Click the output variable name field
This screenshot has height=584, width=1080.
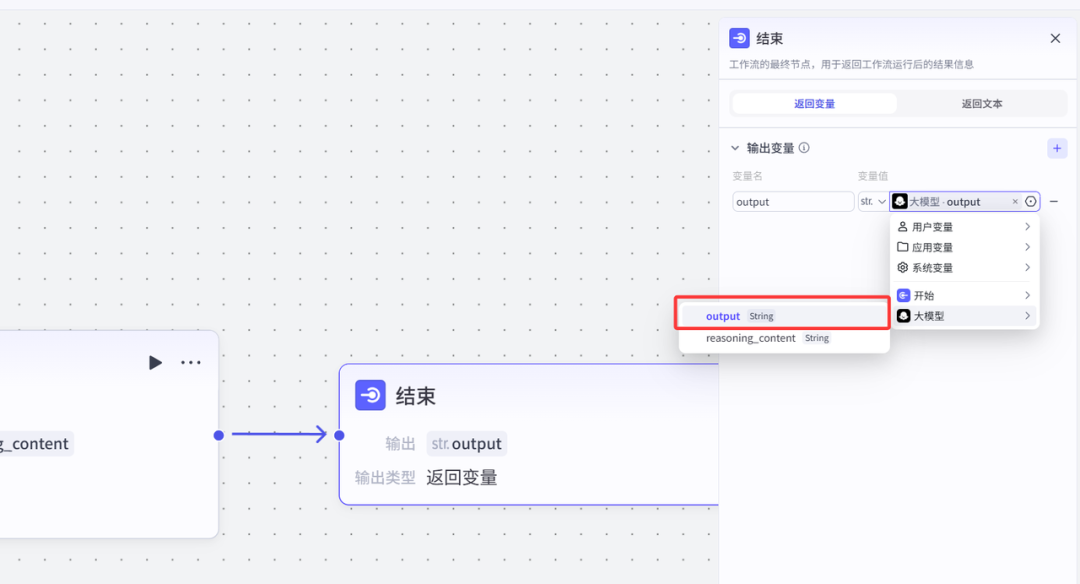[x=793, y=202]
